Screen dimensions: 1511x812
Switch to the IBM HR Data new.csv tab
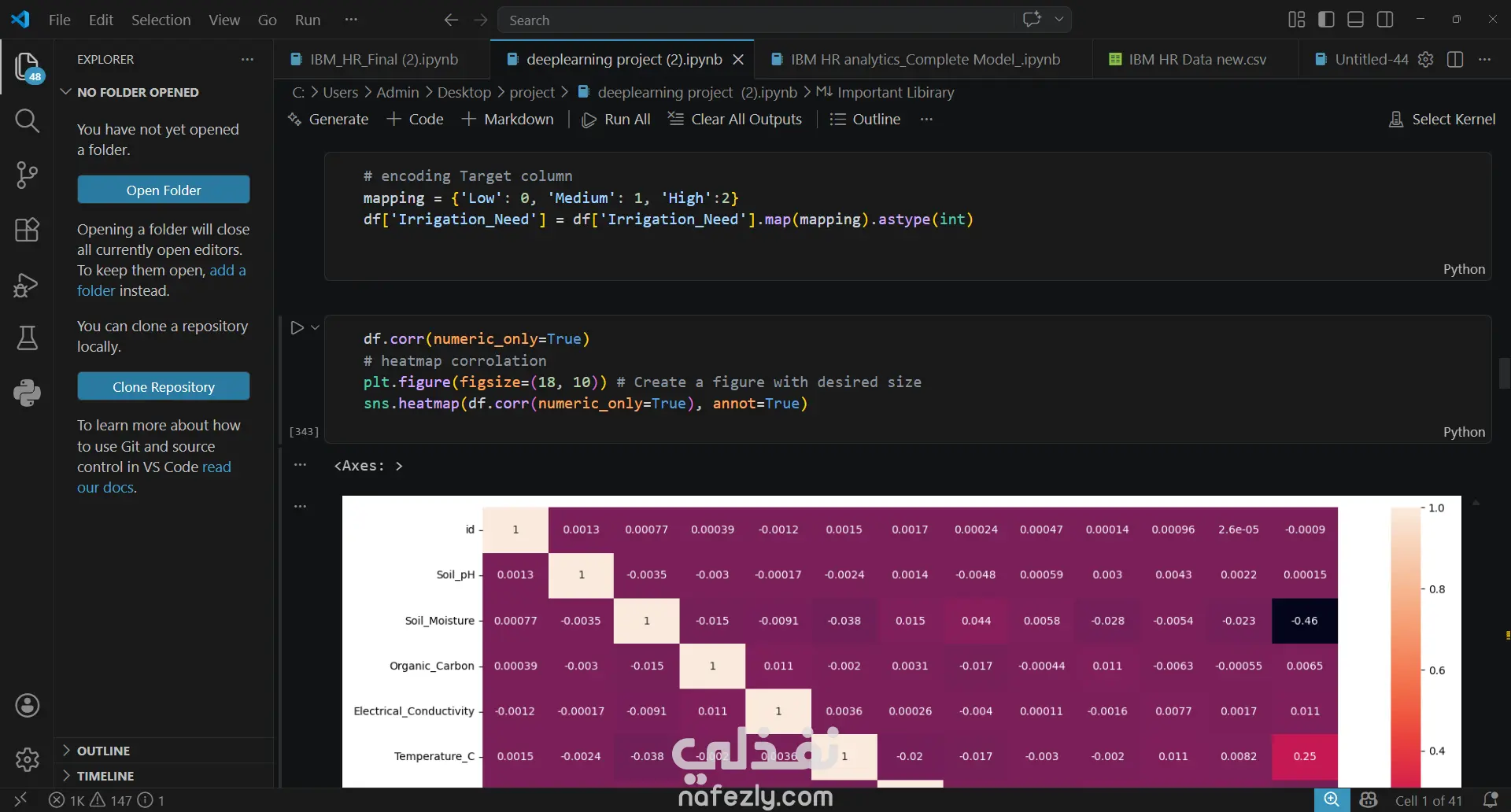coord(1195,60)
